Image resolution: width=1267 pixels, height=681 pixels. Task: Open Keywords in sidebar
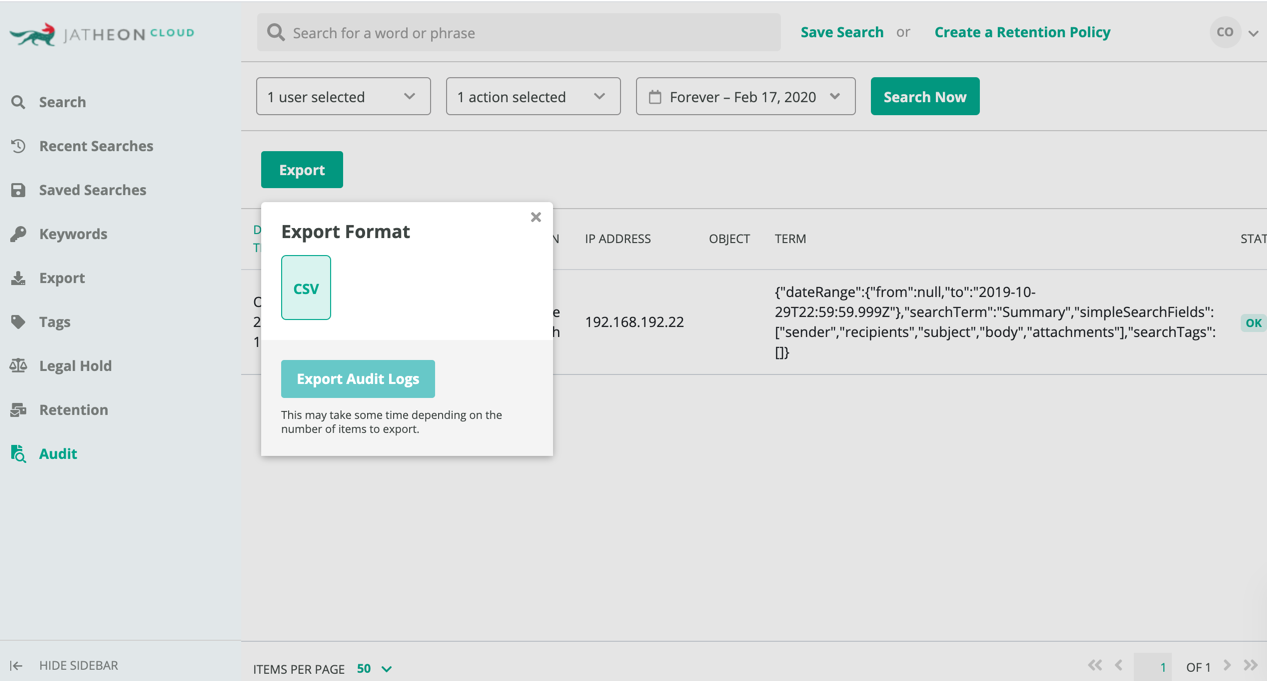[x=73, y=234]
